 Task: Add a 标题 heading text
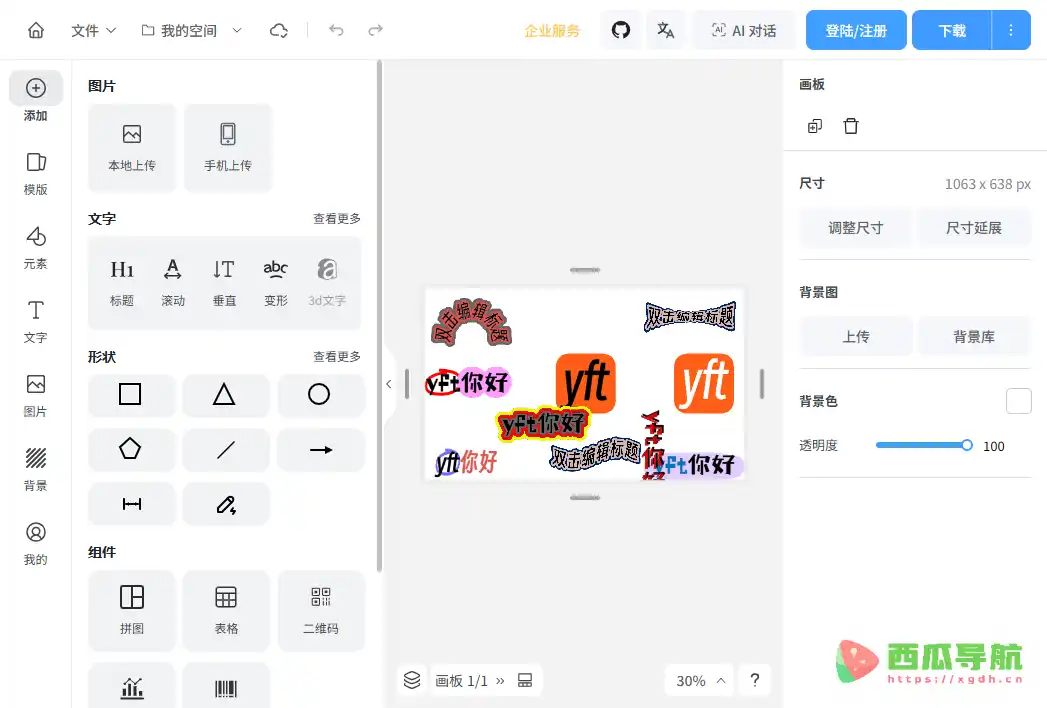(122, 283)
